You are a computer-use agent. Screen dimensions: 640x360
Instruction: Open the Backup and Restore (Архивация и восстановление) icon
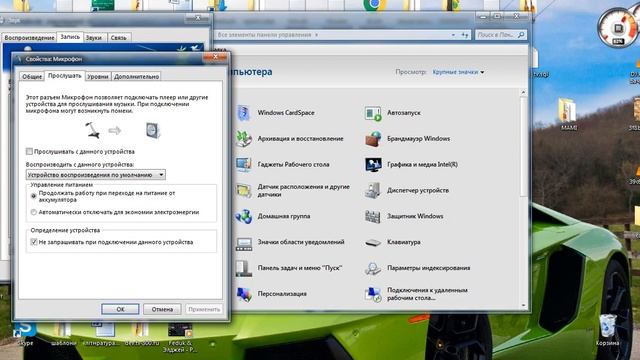[244, 139]
